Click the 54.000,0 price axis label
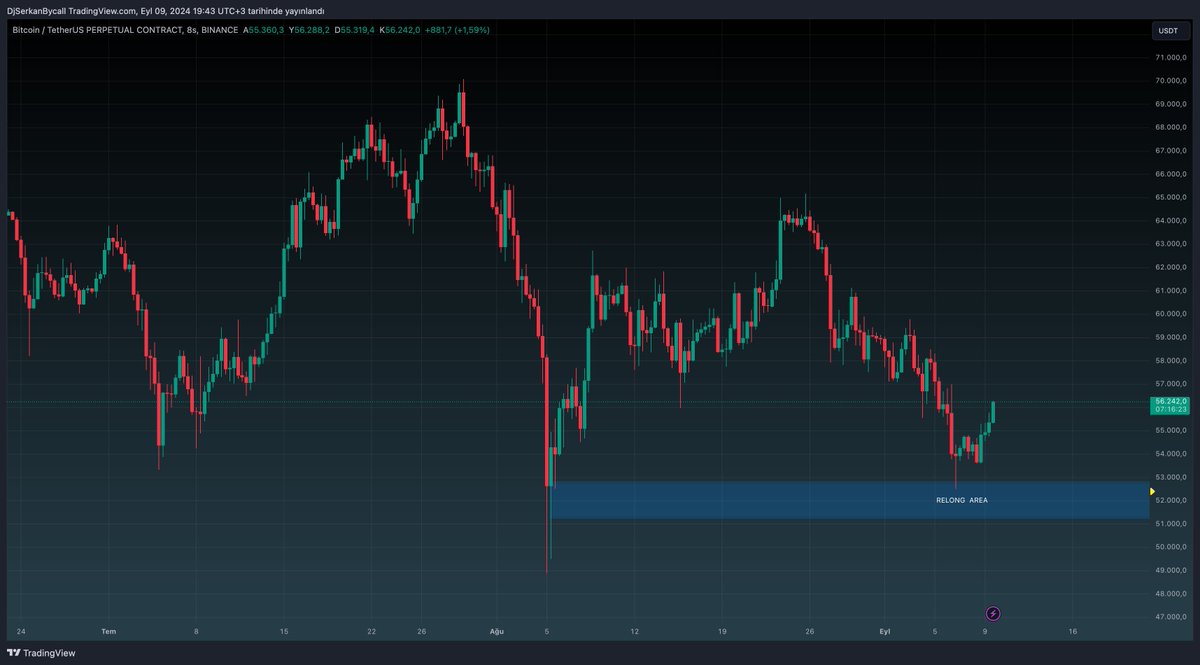1200x665 pixels. pos(1169,454)
